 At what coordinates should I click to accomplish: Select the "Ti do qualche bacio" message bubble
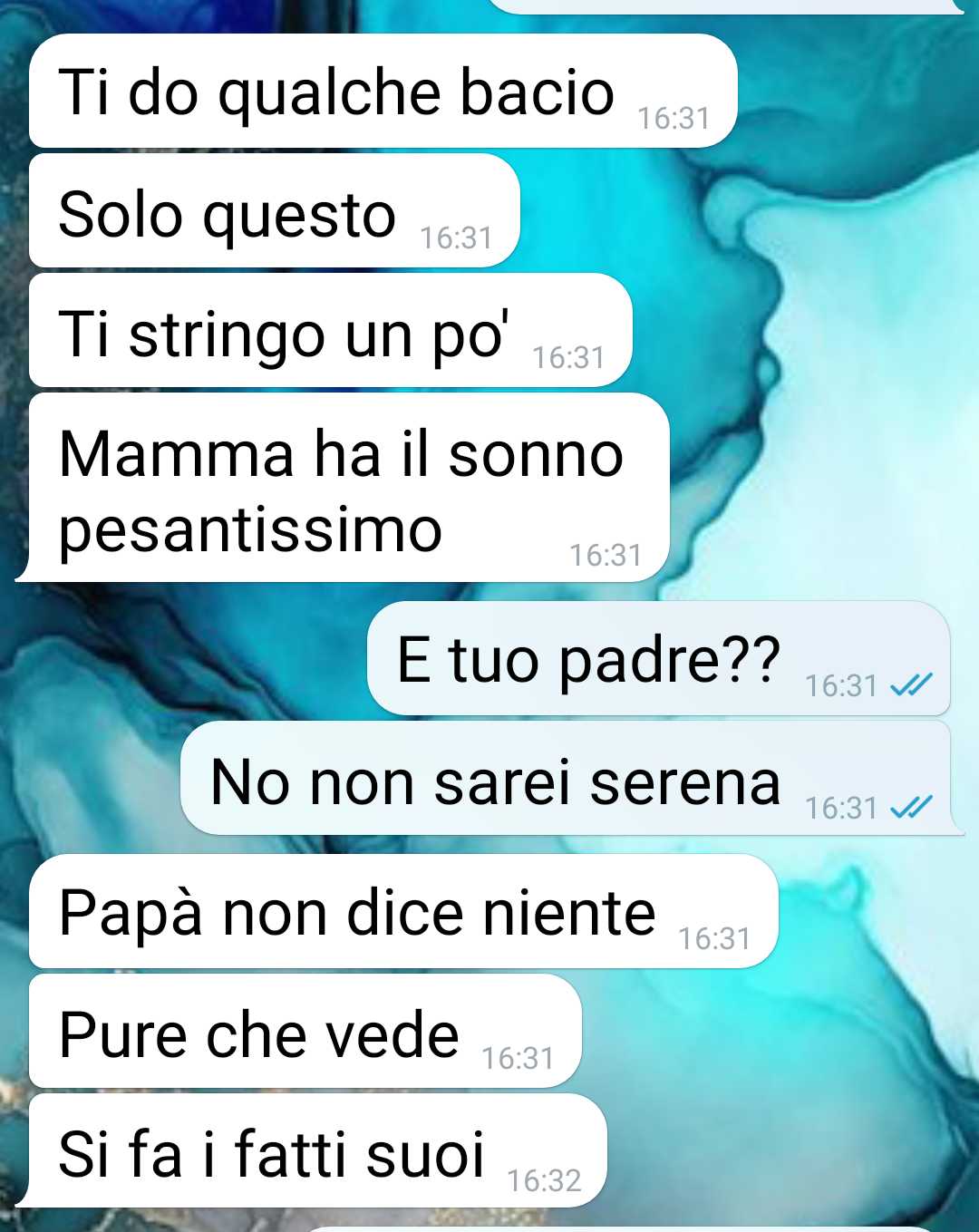(383, 92)
